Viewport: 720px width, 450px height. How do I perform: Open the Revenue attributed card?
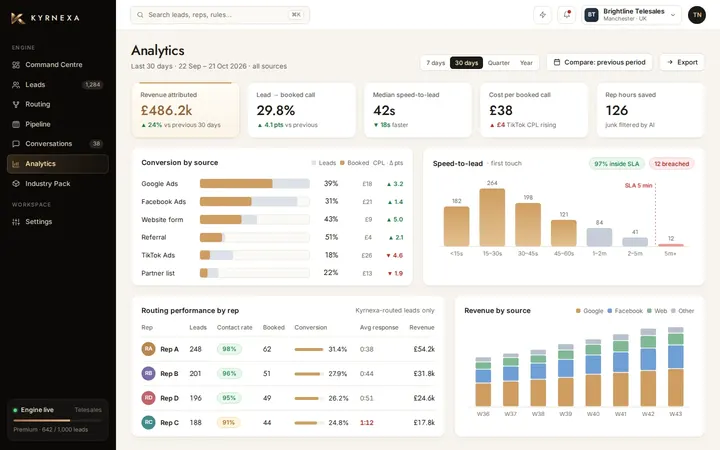[186, 110]
